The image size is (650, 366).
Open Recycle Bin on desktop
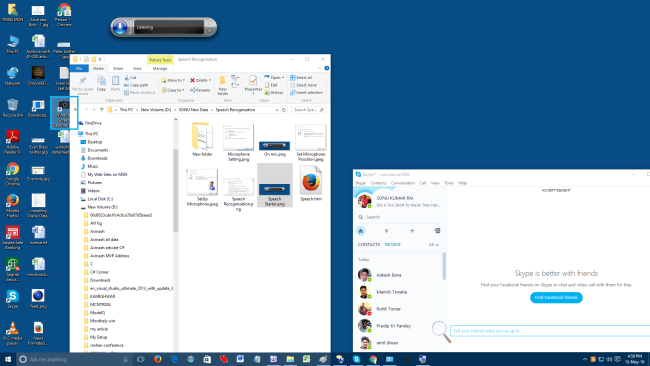coord(12,108)
